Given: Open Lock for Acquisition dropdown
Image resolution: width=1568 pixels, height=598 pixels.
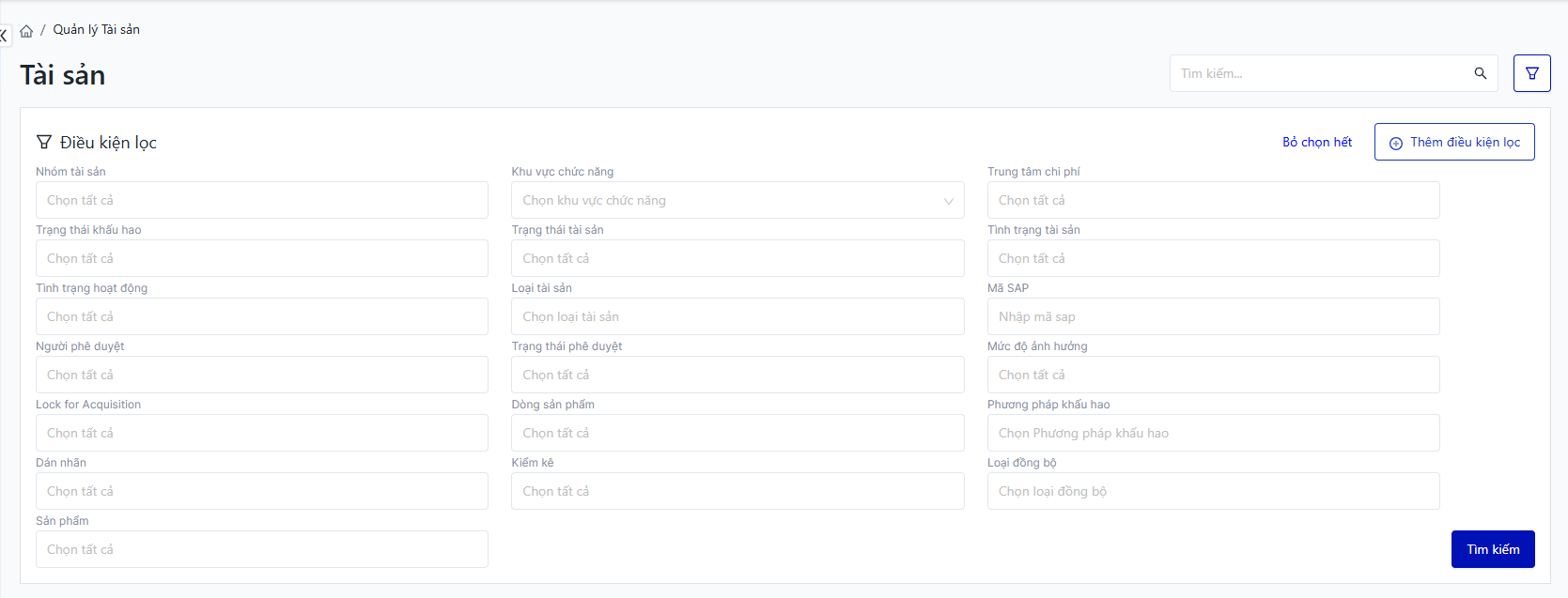Looking at the screenshot, I should click(x=261, y=433).
